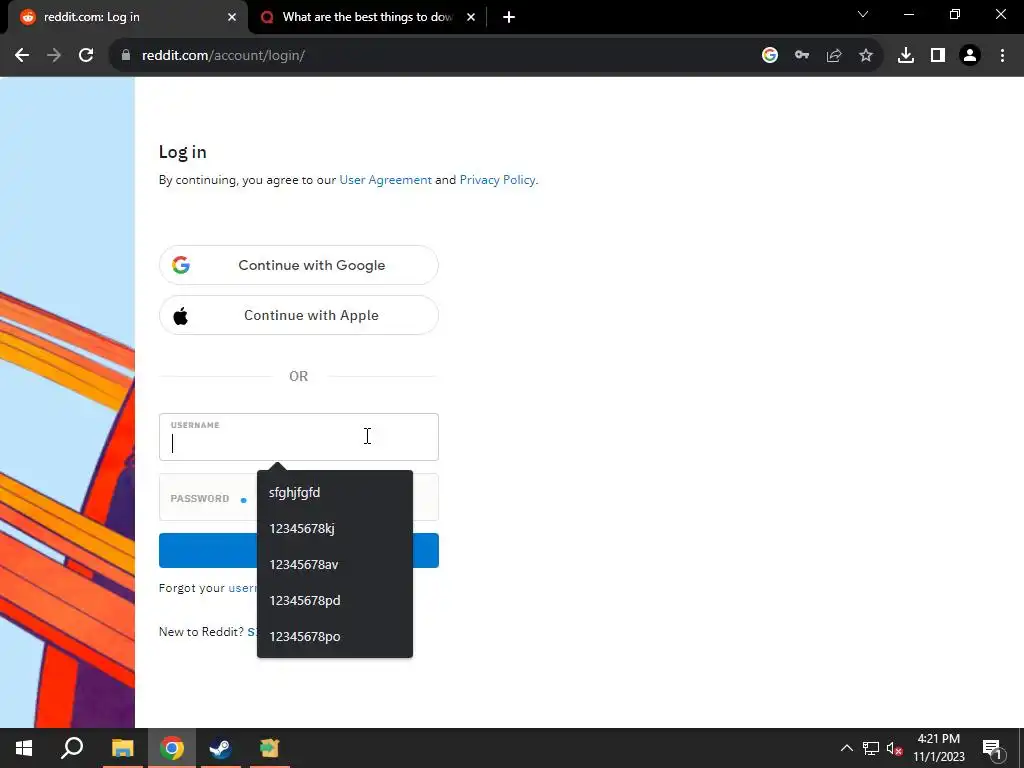This screenshot has height=768, width=1024.
Task: Share this page via the share icon
Action: coord(834,56)
